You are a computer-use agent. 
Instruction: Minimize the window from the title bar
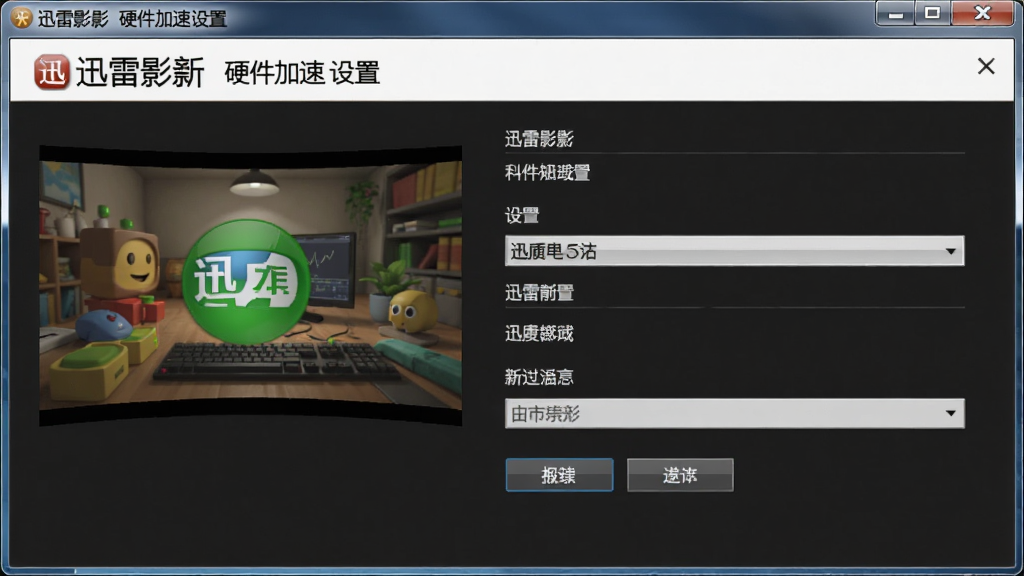(x=895, y=14)
